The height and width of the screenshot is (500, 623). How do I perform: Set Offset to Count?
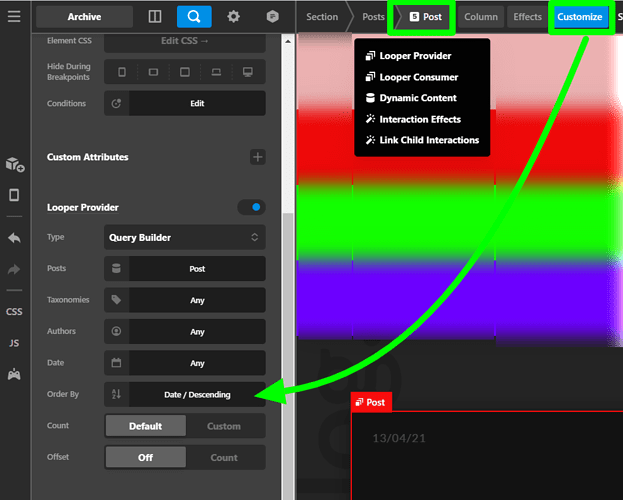(x=224, y=457)
